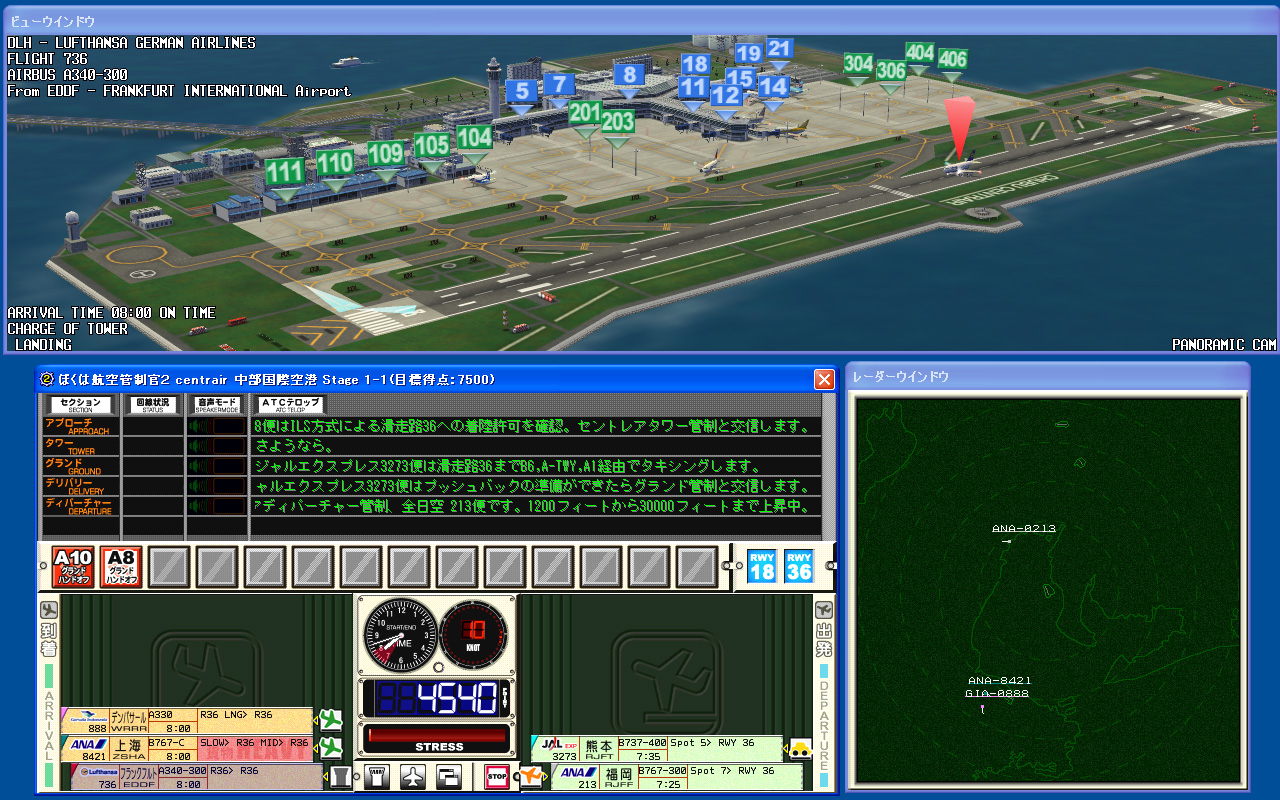The height and width of the screenshot is (800, 1280).
Task: Toggle speaker mode for the Ground section
Action: tap(216, 466)
